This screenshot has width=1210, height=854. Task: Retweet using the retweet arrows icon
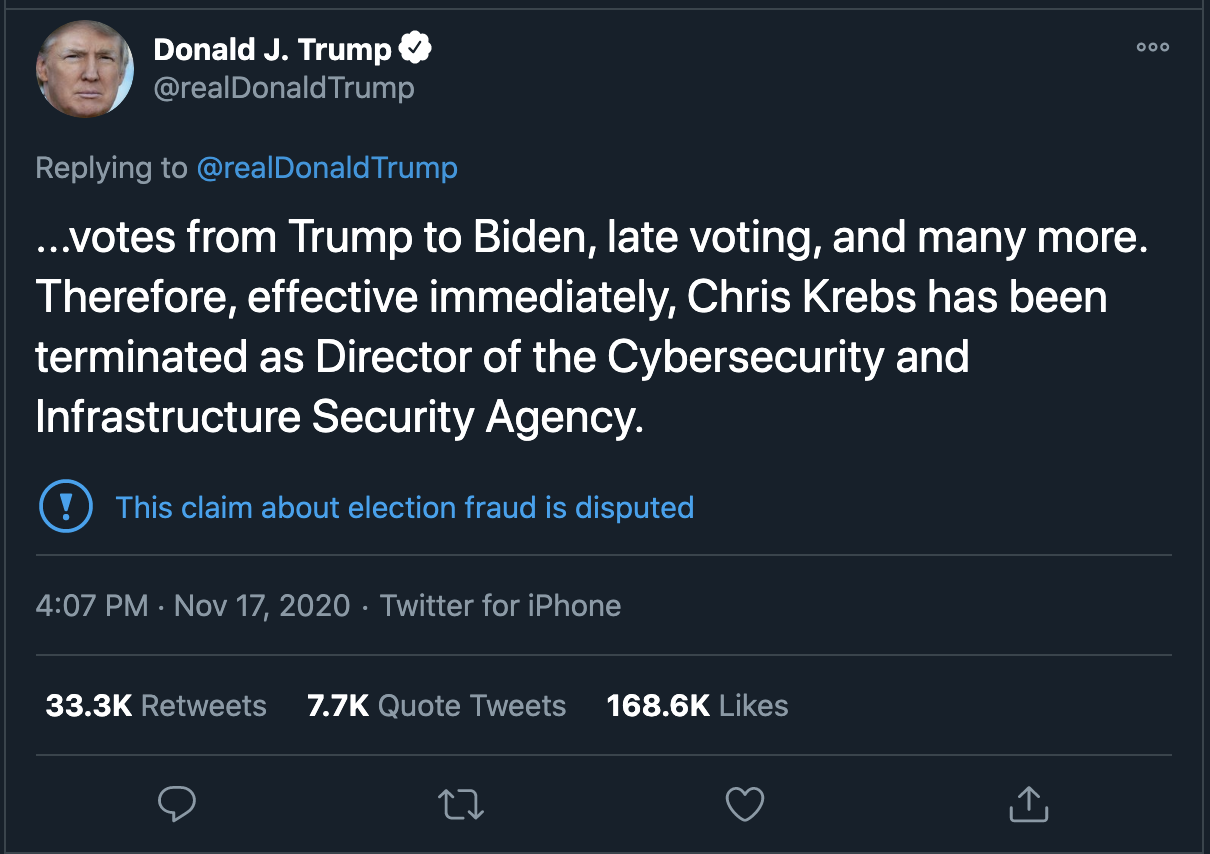click(x=461, y=803)
